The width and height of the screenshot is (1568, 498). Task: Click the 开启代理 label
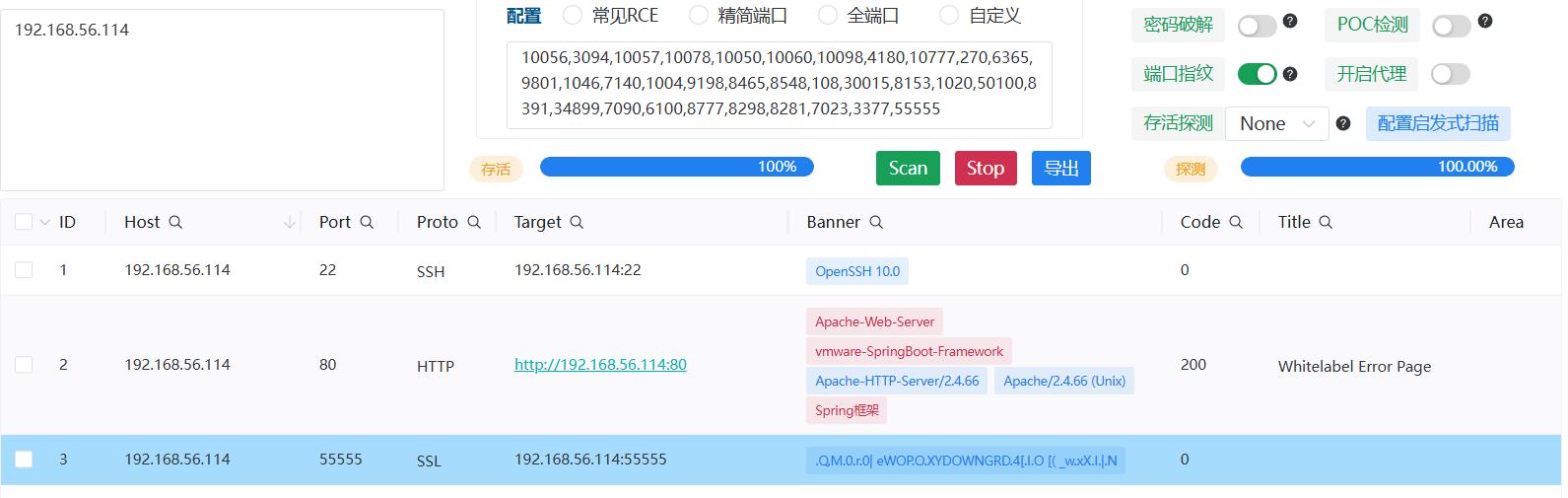tap(1371, 74)
